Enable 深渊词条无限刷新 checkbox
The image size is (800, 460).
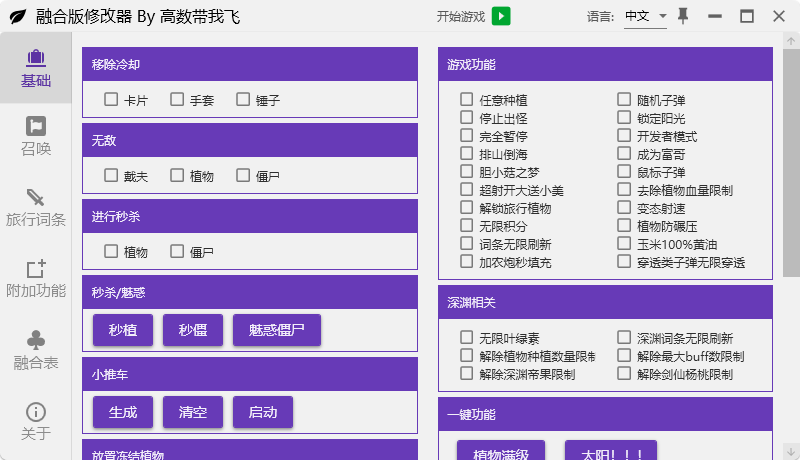pos(624,337)
